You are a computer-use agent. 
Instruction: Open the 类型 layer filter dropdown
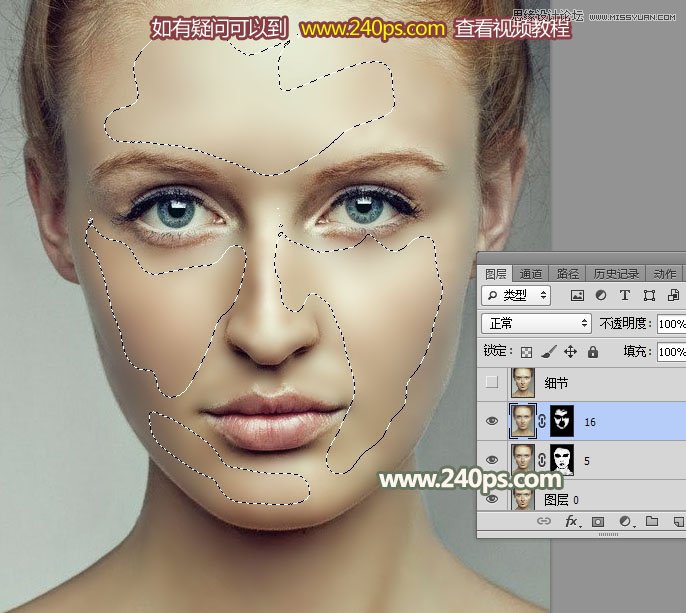[x=516, y=296]
